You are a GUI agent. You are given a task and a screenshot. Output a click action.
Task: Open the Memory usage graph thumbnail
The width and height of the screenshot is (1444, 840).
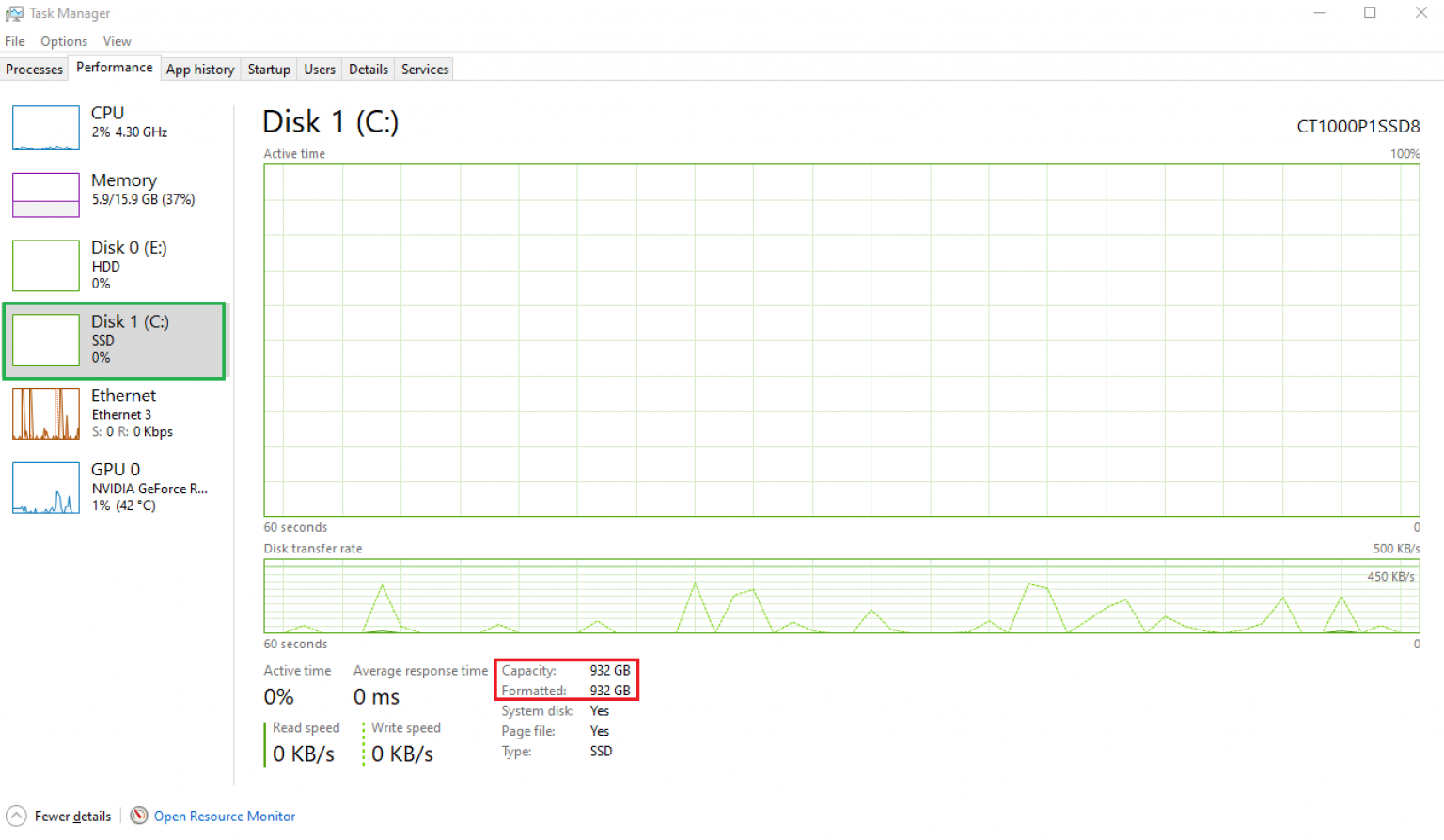coord(45,194)
